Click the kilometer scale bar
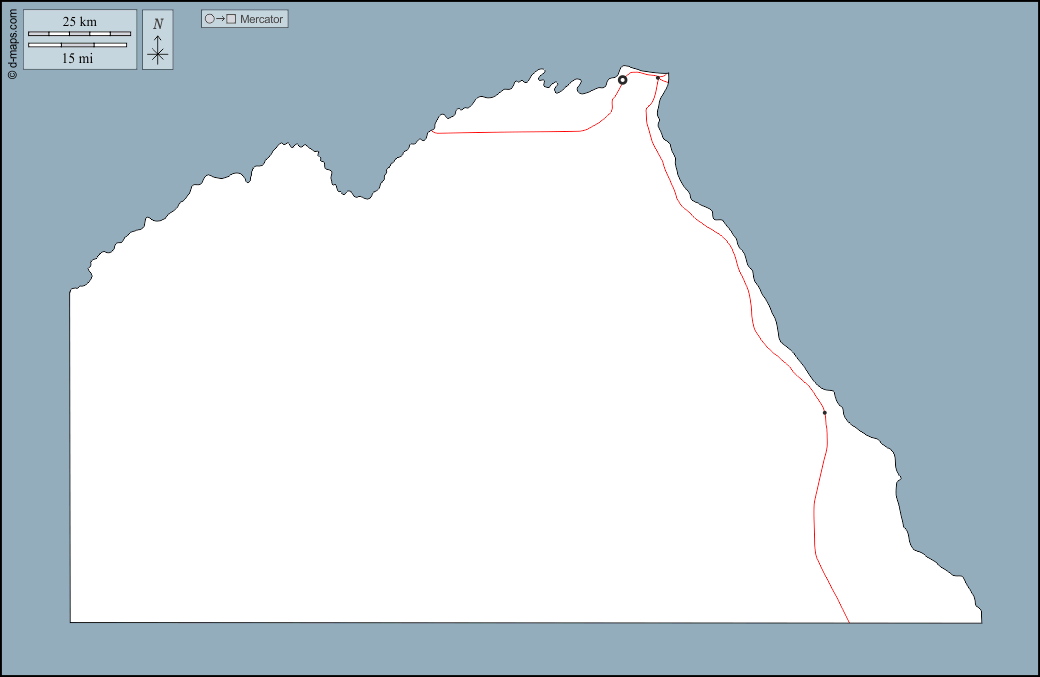The height and width of the screenshot is (677, 1040). [79, 34]
